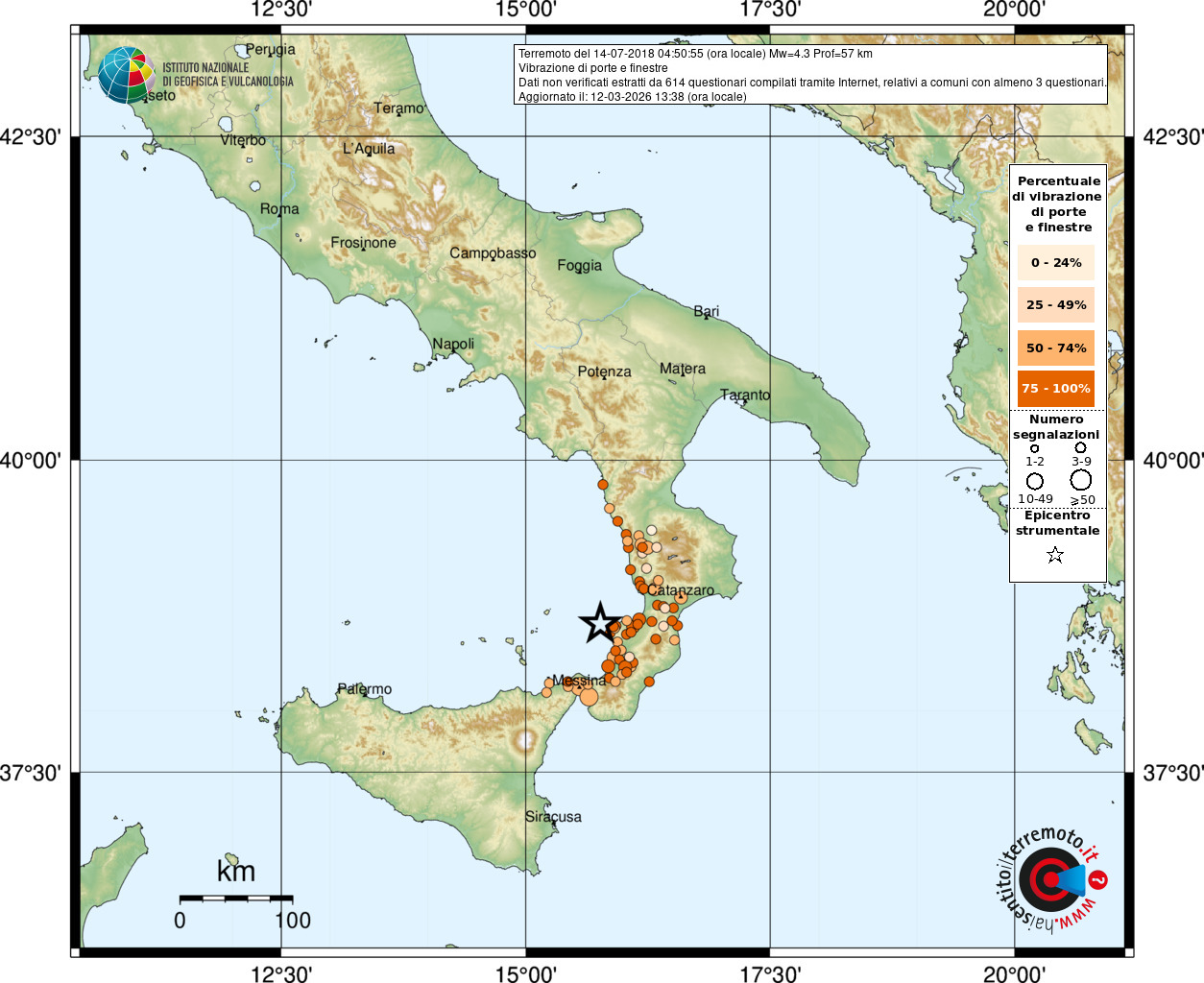Pick the 75 - 100% legend color swatch
Image resolution: width=1204 pixels, height=983 pixels.
click(1056, 389)
